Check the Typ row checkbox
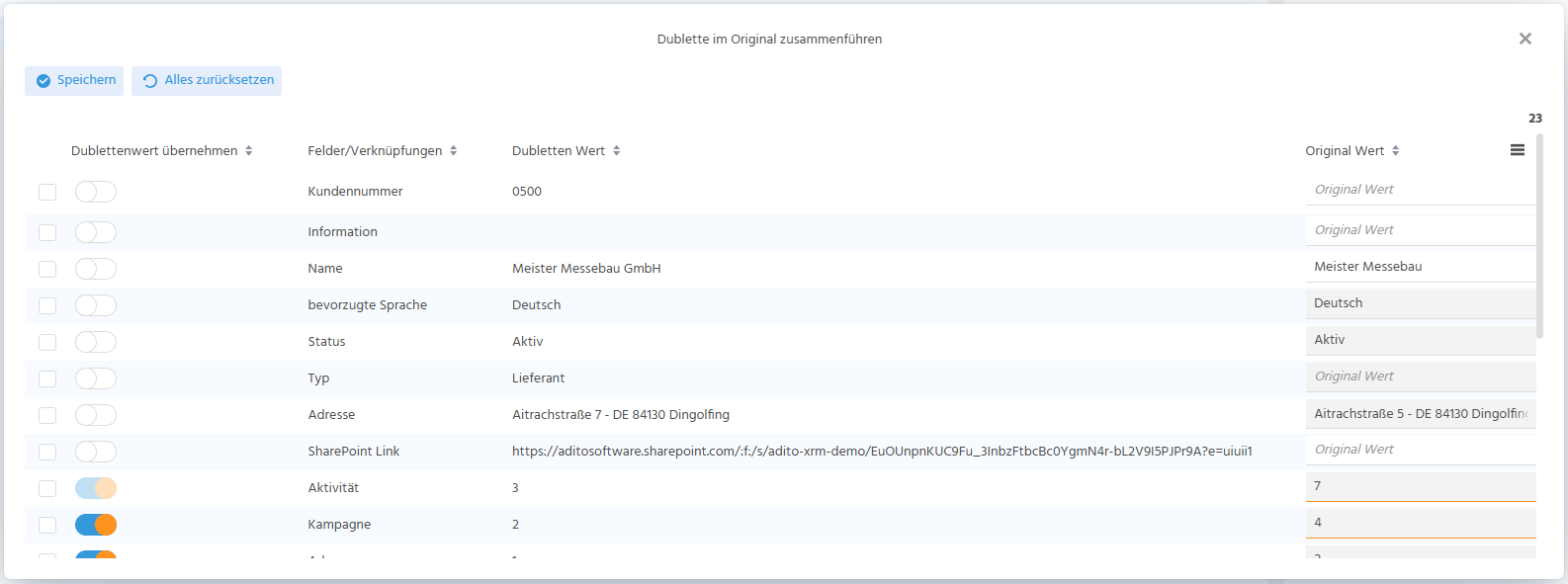 point(47,378)
